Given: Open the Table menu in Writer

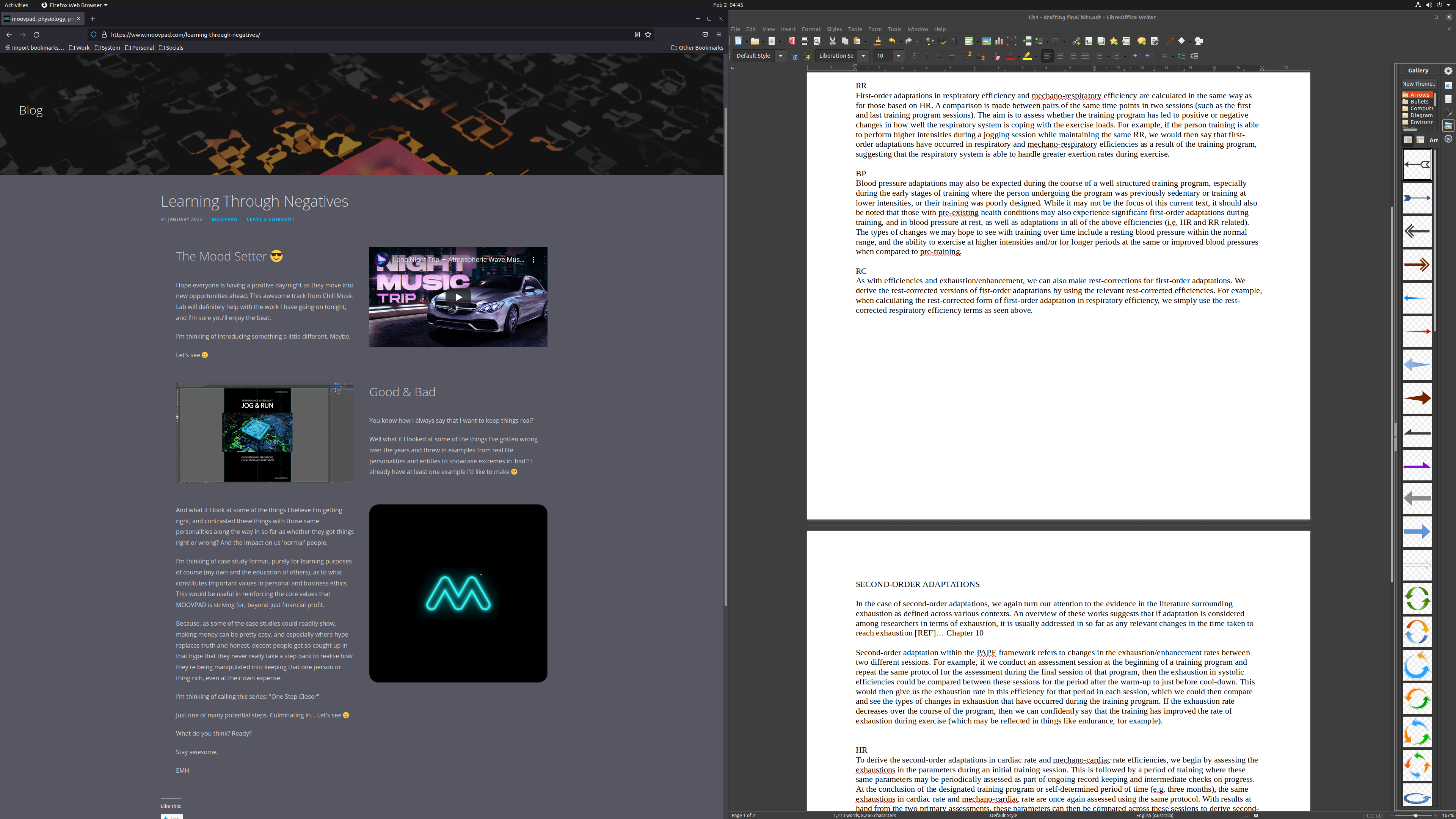Looking at the screenshot, I should point(855,29).
